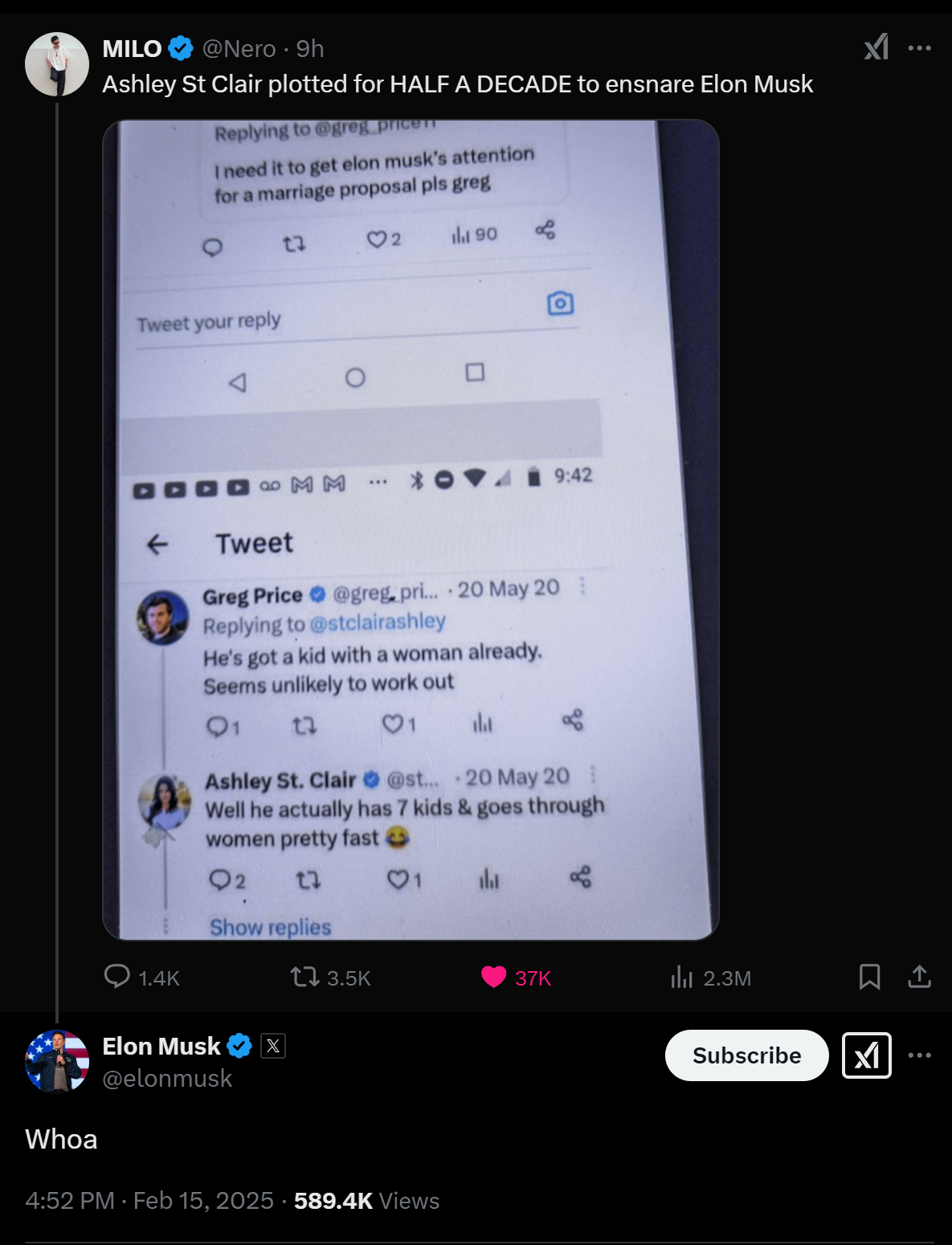Unlike the post with 37K likes

click(x=493, y=977)
